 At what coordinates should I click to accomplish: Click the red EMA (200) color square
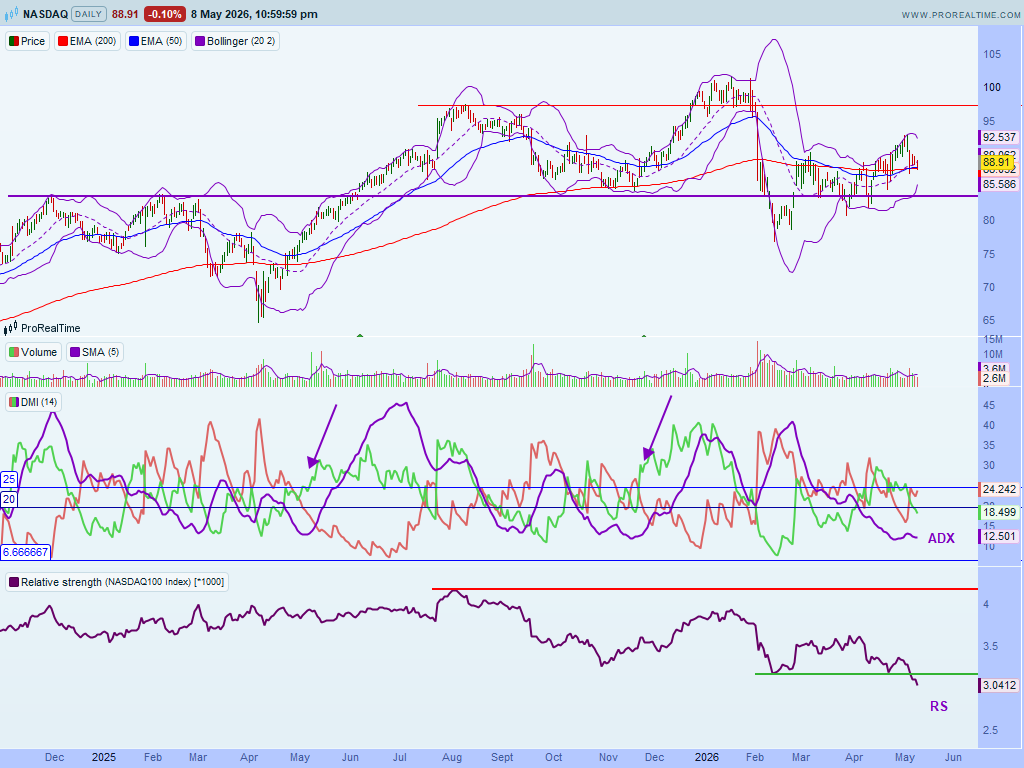(x=63, y=41)
